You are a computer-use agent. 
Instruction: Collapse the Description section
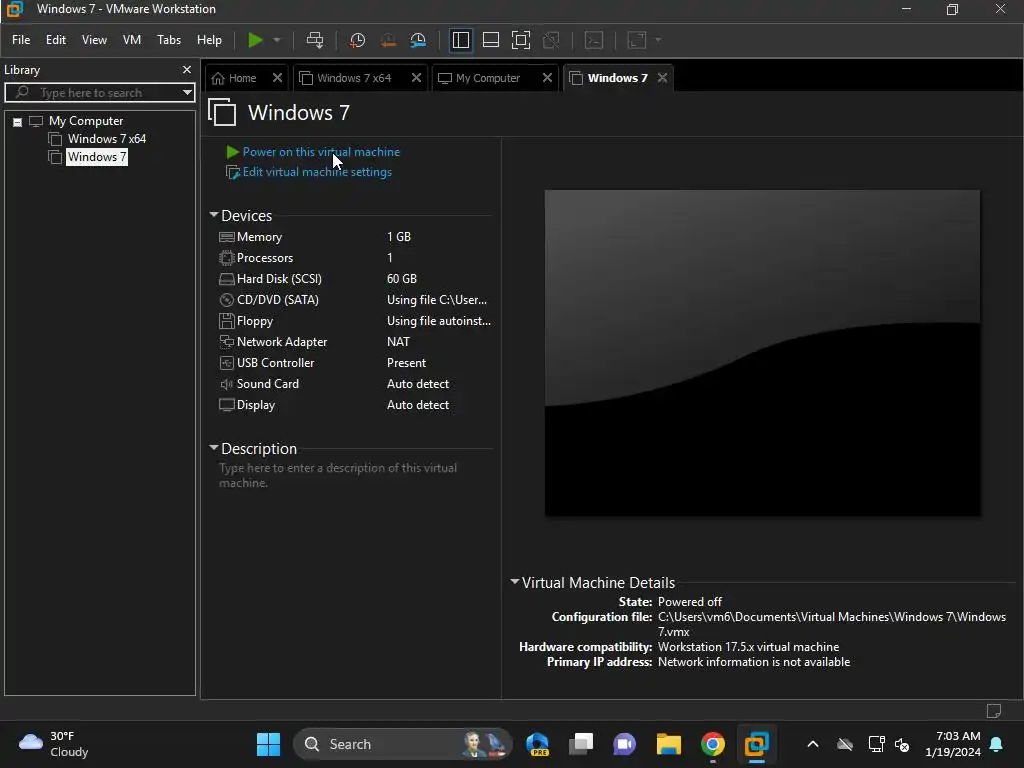pos(214,448)
